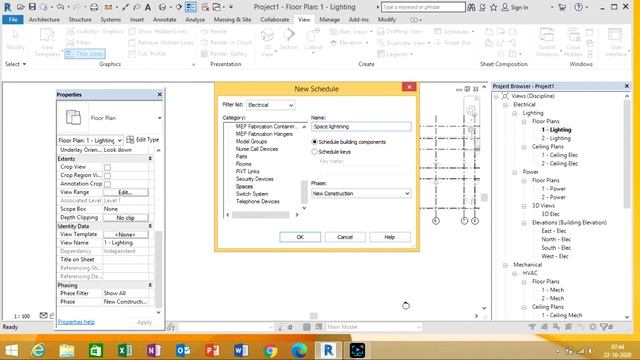Click the Sign In user icon
This screenshot has height=360, width=640.
505,7
